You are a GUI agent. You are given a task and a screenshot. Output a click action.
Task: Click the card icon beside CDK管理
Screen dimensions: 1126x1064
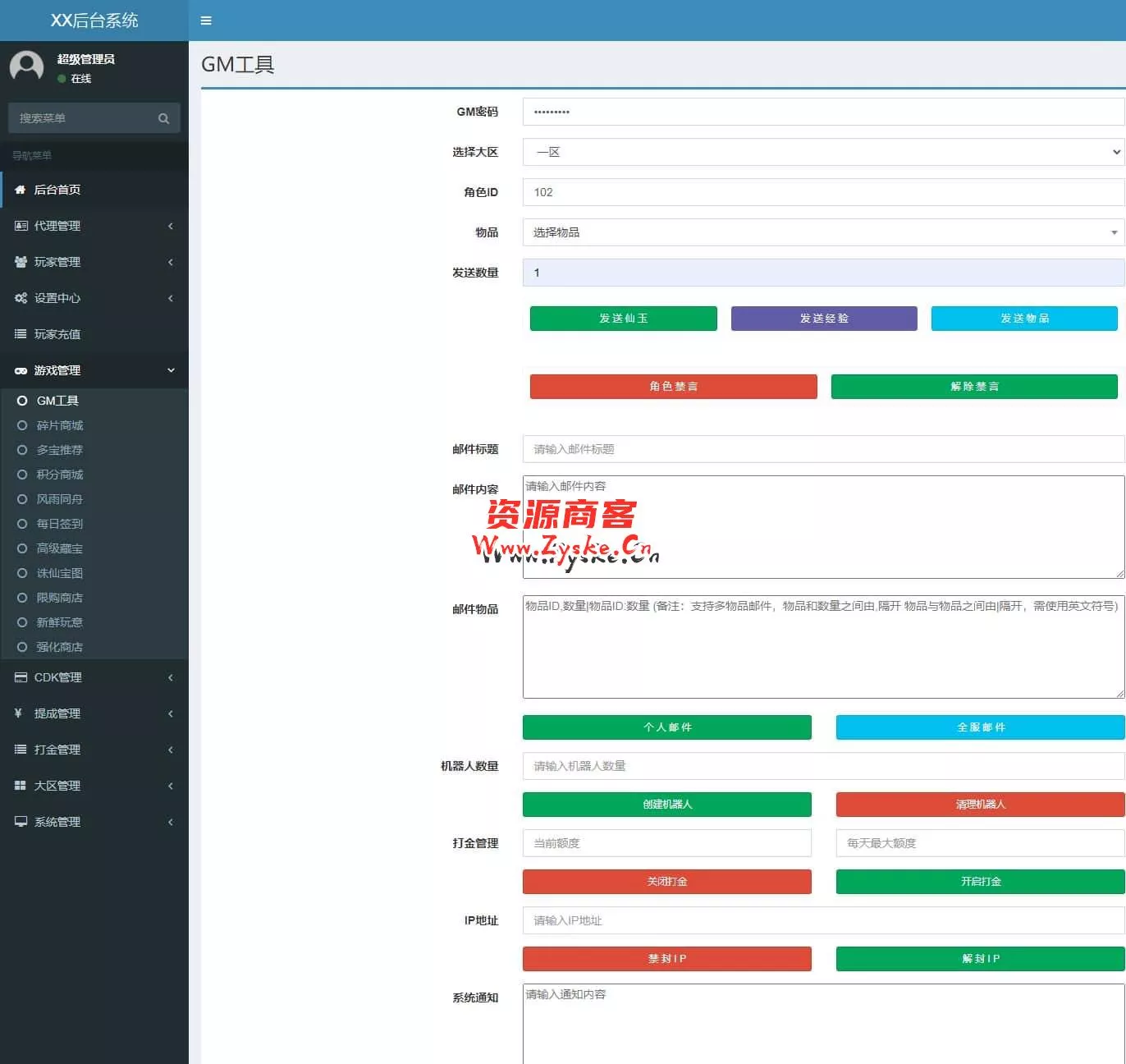(21, 677)
